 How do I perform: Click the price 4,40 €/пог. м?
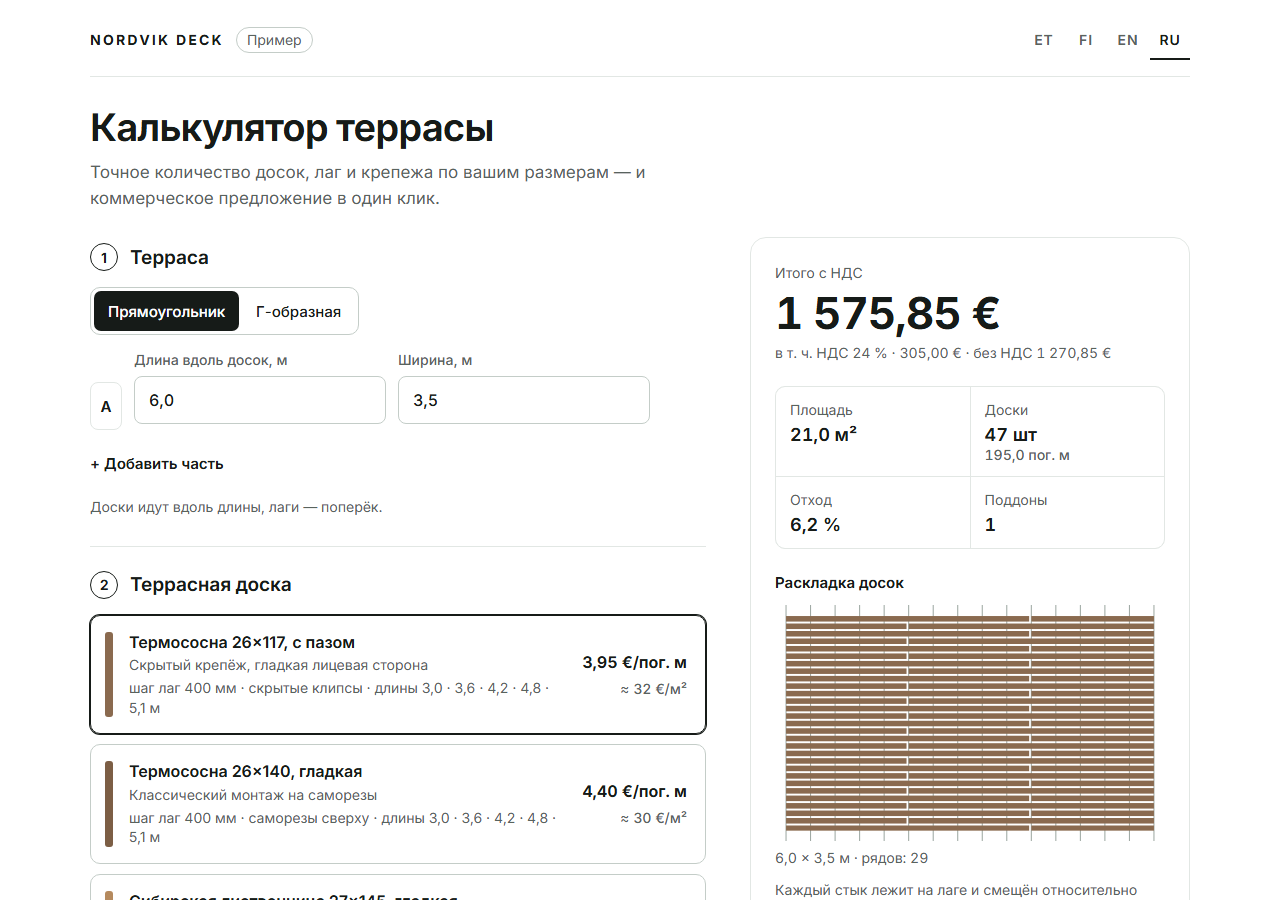pos(635,792)
